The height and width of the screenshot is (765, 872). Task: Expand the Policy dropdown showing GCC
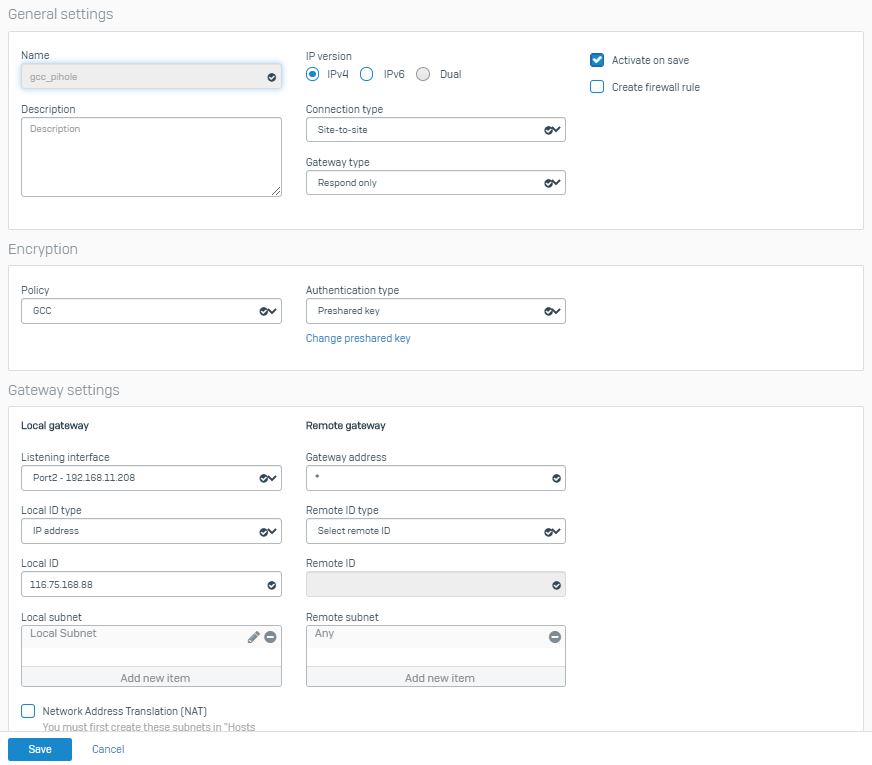coord(151,311)
